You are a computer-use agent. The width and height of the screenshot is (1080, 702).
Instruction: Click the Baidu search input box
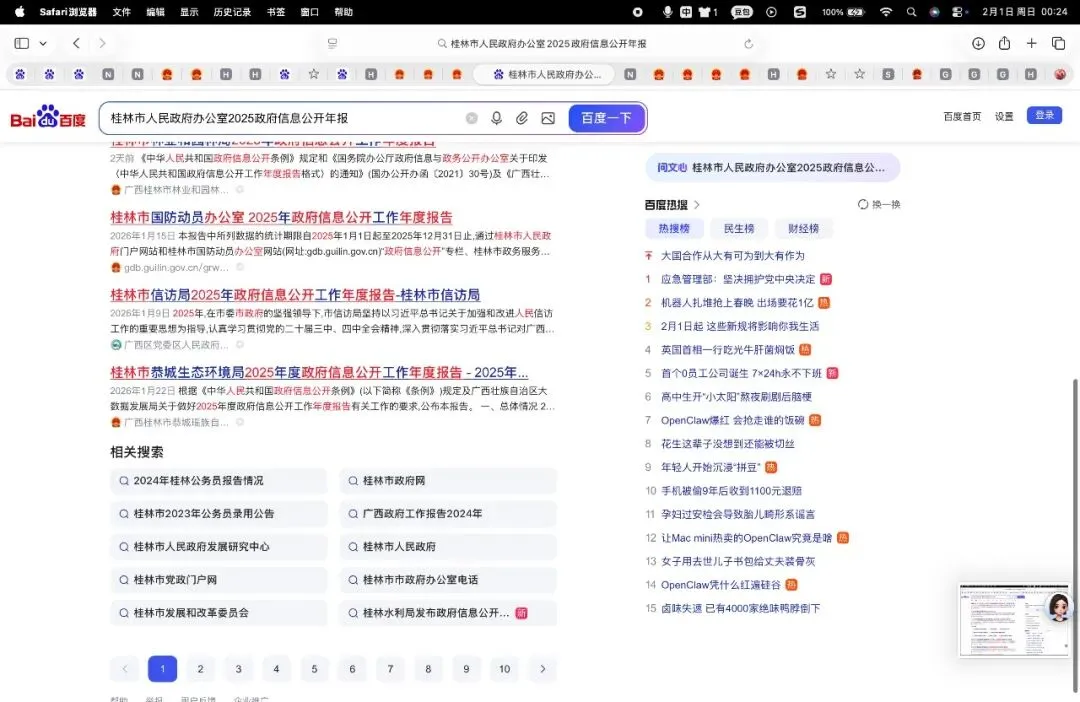point(282,118)
